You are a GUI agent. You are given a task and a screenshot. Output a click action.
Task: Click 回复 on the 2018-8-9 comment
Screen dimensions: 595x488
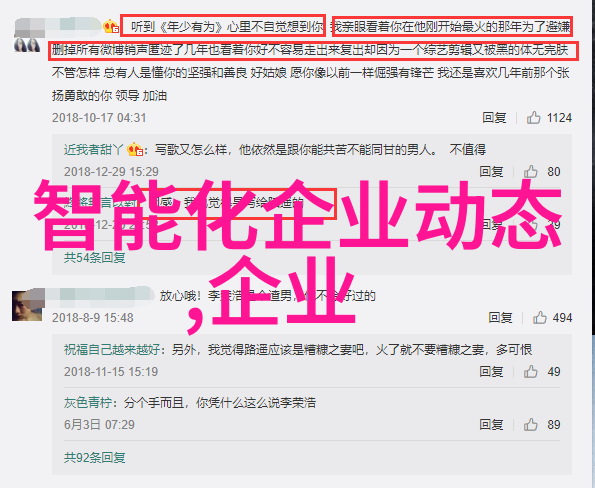point(500,318)
